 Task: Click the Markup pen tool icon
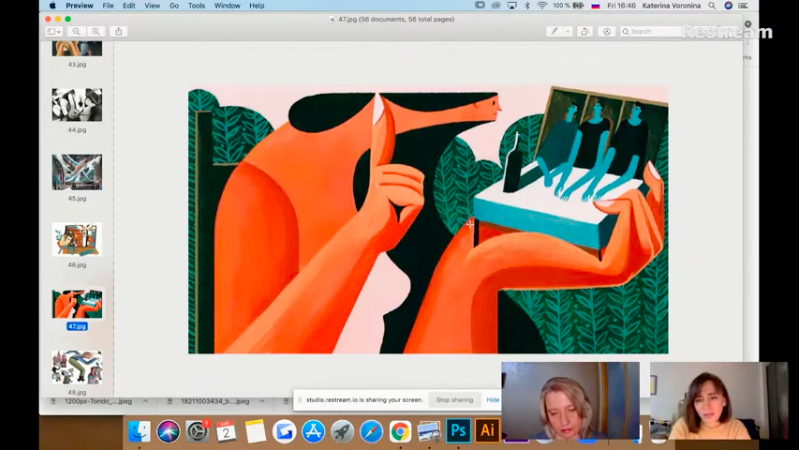click(x=554, y=32)
